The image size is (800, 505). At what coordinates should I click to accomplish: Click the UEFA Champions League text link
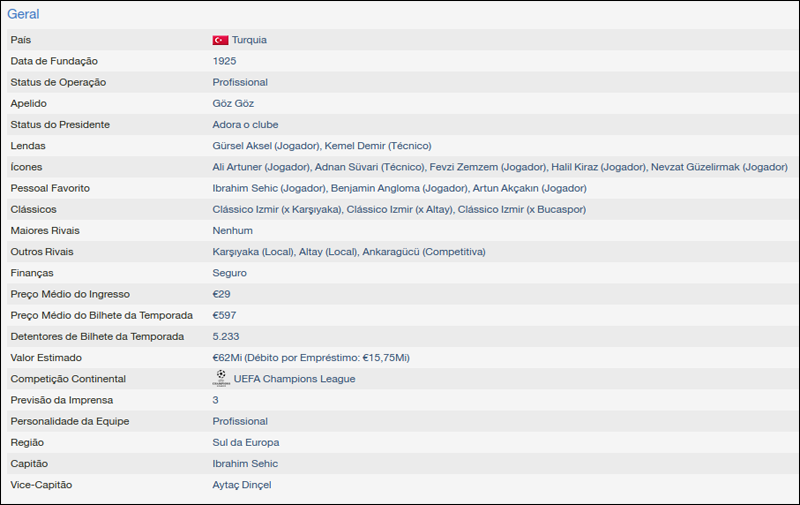(294, 379)
